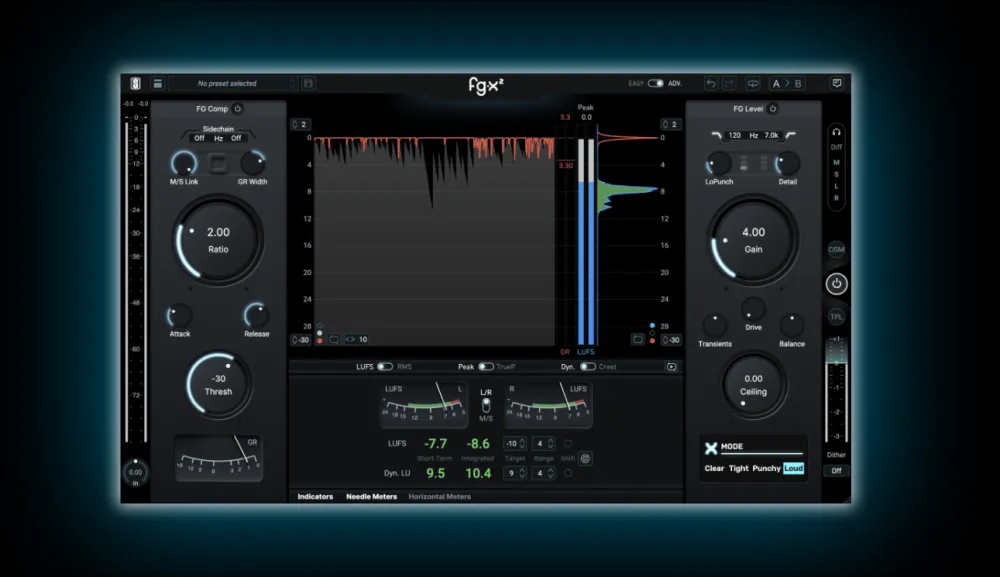
Task: Select the Indicators tab
Action: pyautogui.click(x=315, y=497)
